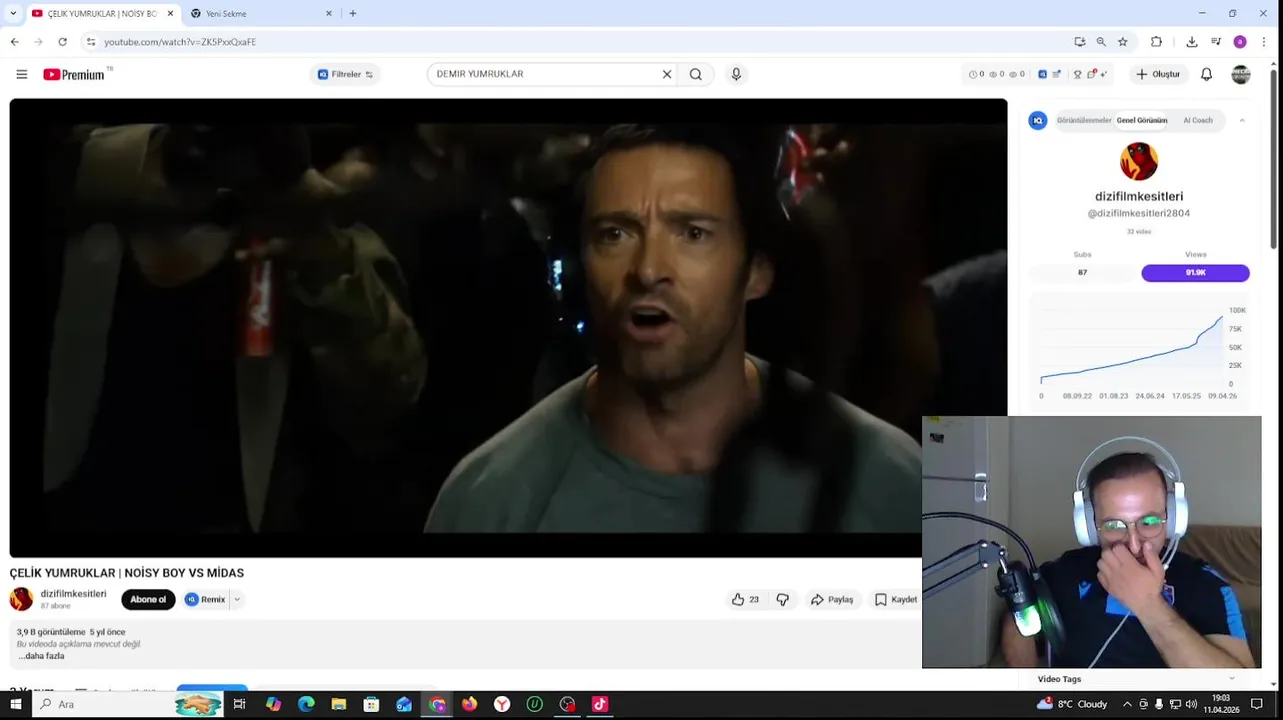Show hidden system tray icons
Viewport: 1283px width, 720px height.
(1127, 704)
